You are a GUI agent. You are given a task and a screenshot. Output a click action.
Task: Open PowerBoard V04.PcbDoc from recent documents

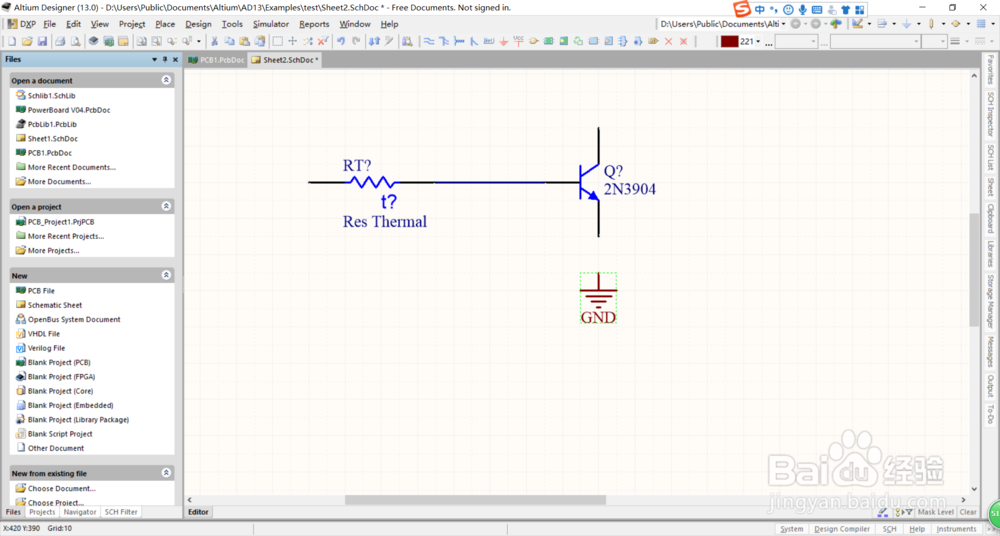coord(69,110)
